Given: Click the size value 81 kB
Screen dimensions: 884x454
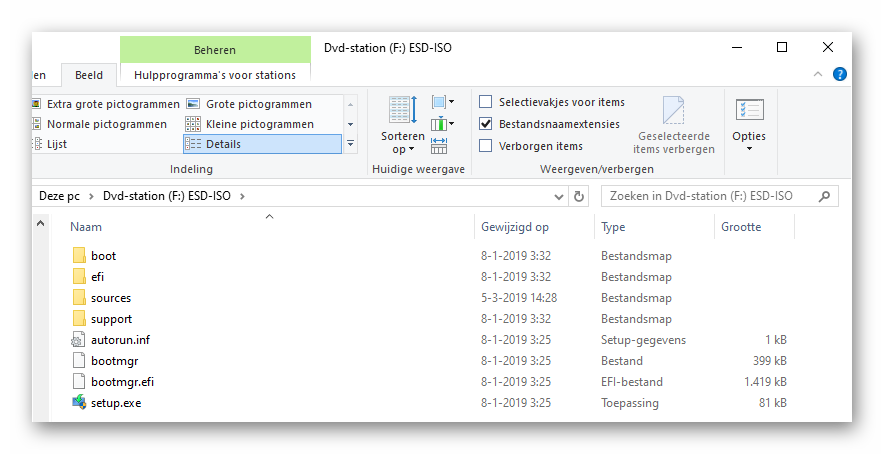Looking at the screenshot, I should [x=772, y=403].
